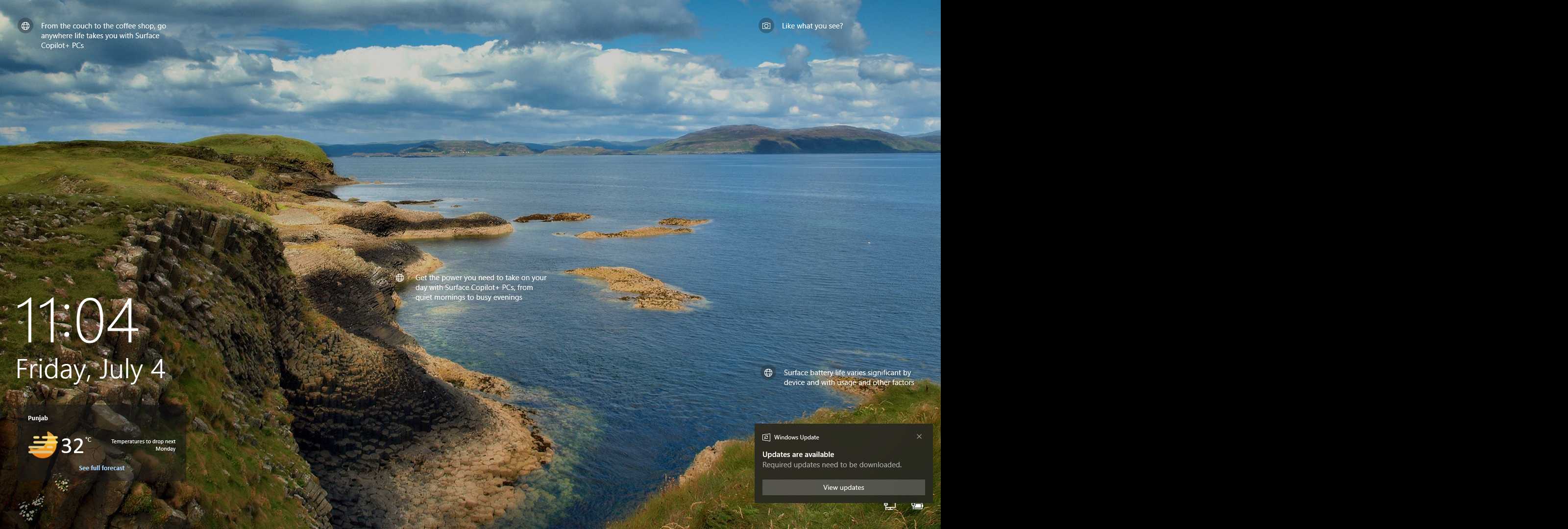1568x529 pixels.
Task: Click the "Updates are available" heading
Action: tap(798, 454)
